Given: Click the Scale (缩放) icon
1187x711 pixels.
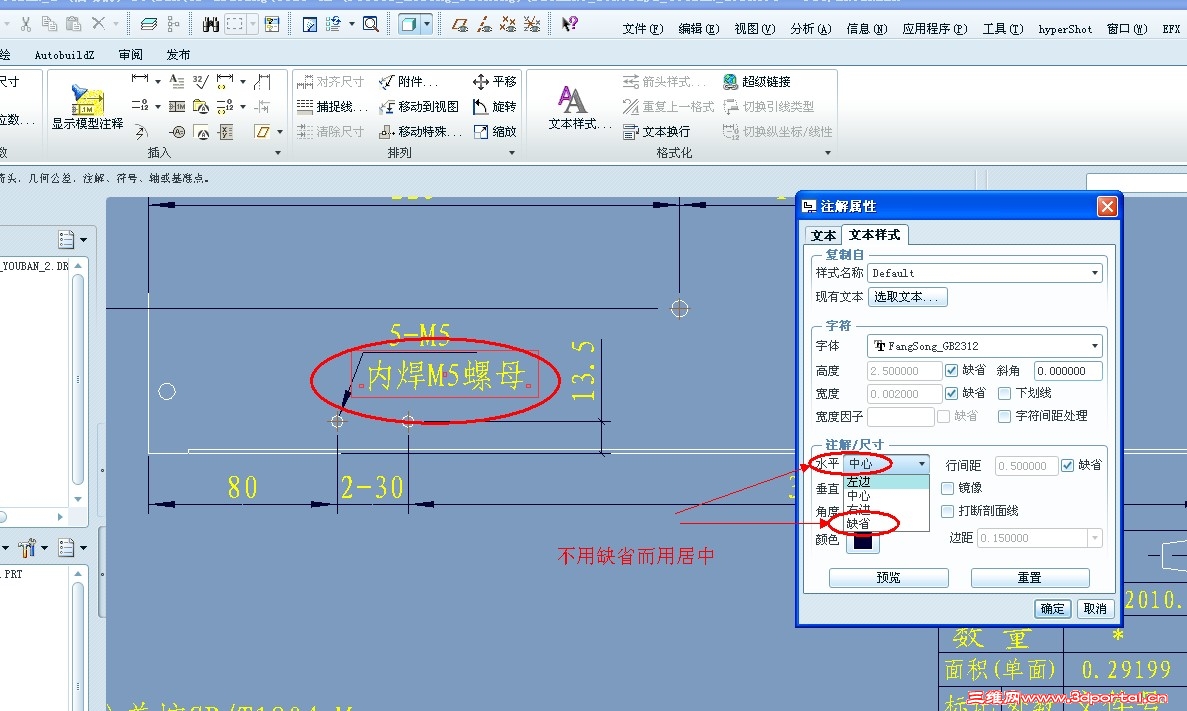Looking at the screenshot, I should (x=481, y=132).
